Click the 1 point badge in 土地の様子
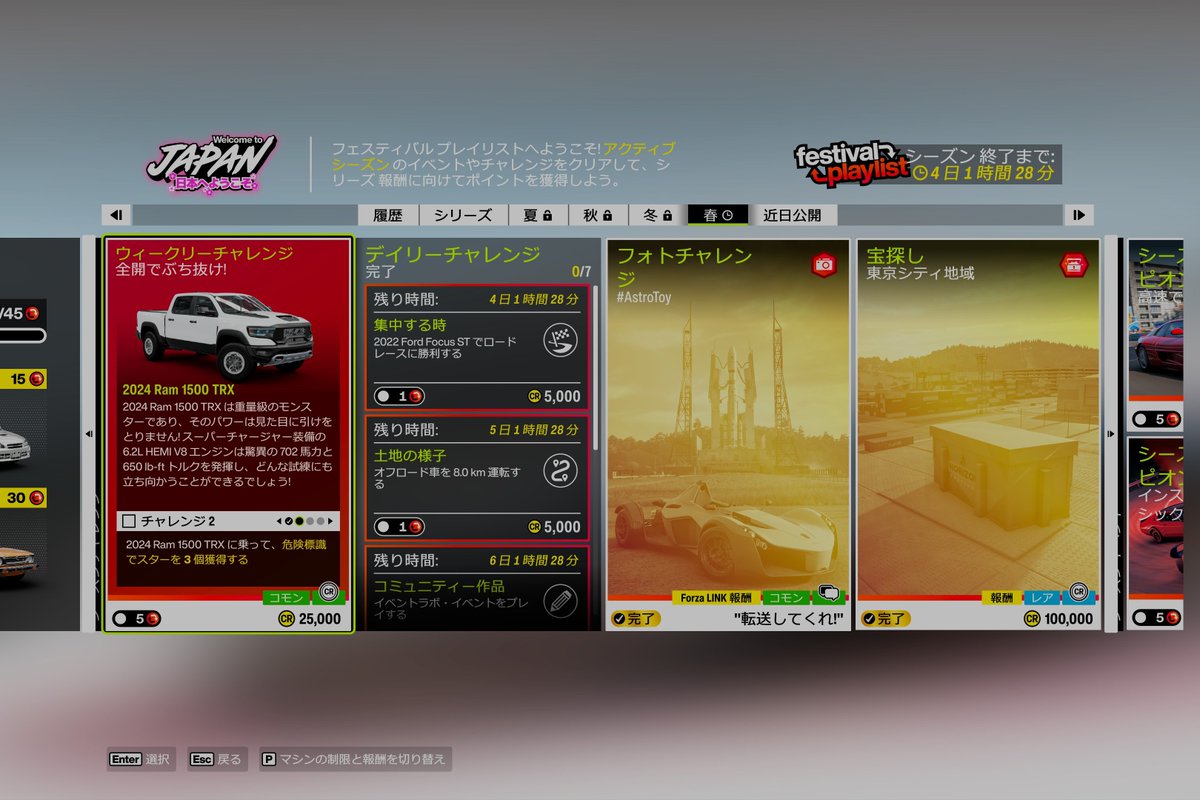Viewport: 1200px width, 800px height. [x=399, y=527]
